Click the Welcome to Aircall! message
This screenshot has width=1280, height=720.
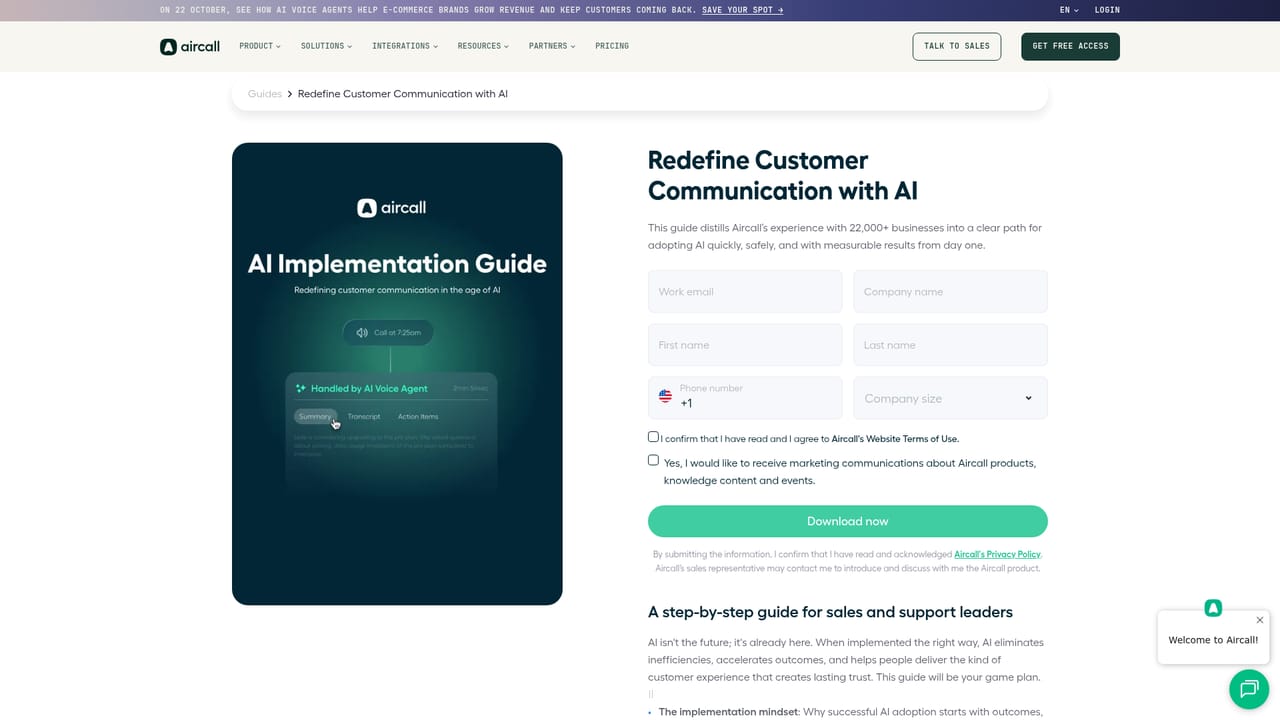pyautogui.click(x=1213, y=640)
